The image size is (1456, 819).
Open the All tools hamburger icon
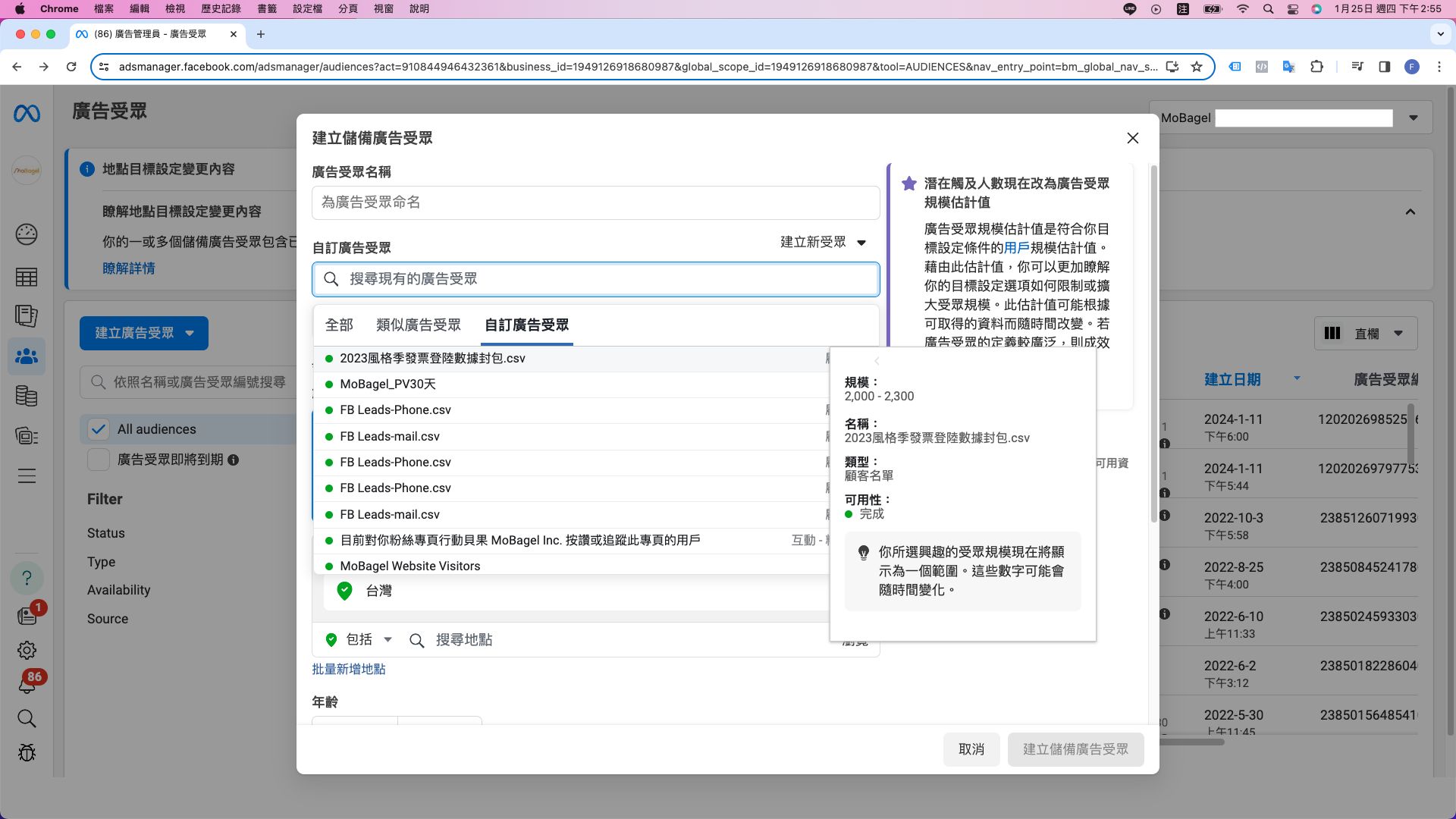click(x=27, y=476)
